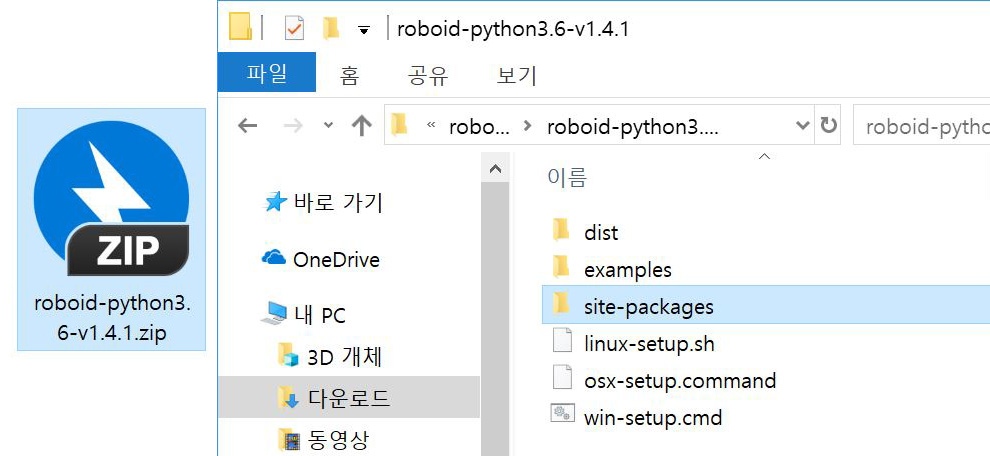Select OneDrive in navigation pane

click(336, 259)
